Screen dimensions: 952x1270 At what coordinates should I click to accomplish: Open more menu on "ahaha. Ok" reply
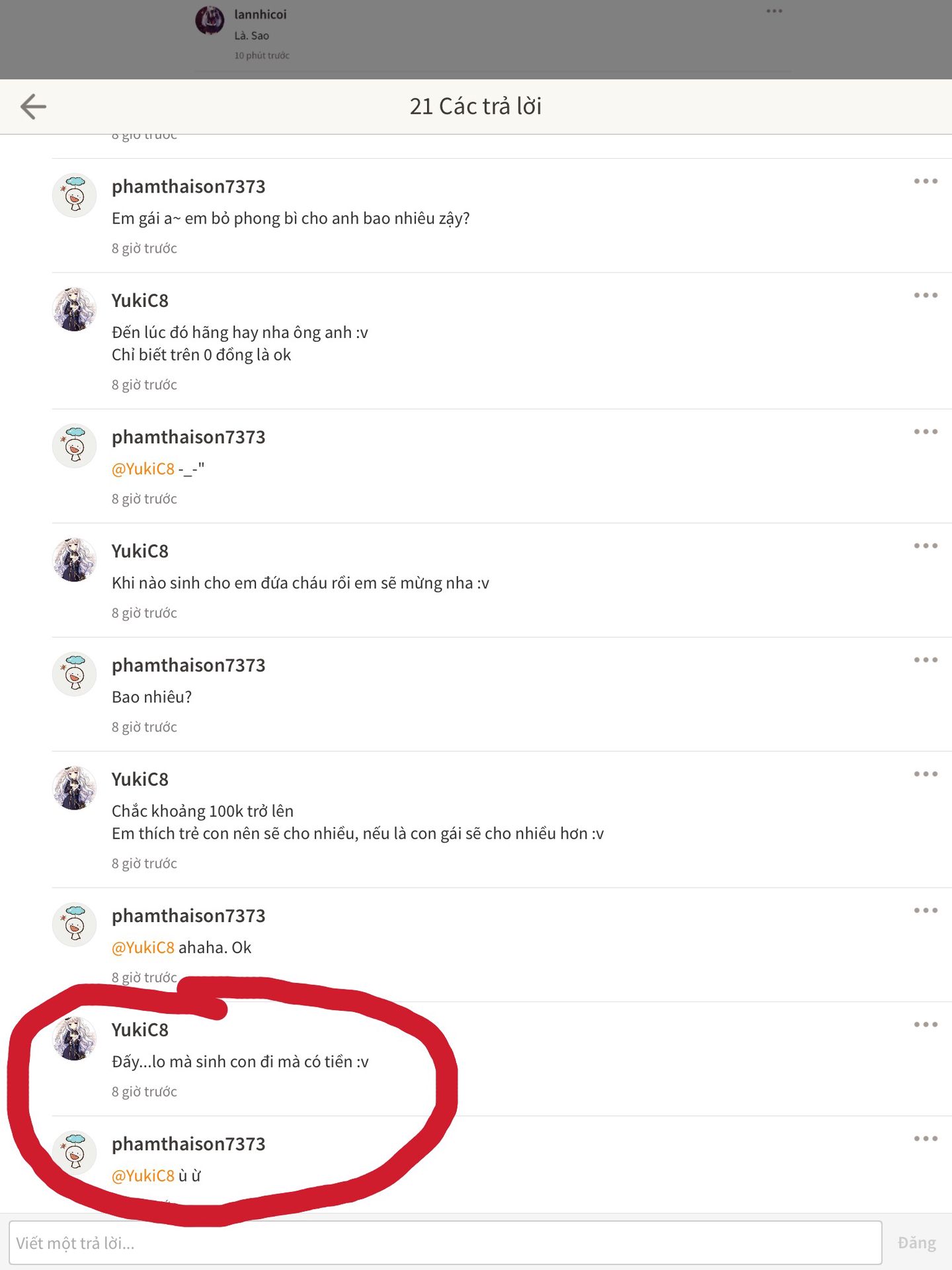click(x=926, y=911)
